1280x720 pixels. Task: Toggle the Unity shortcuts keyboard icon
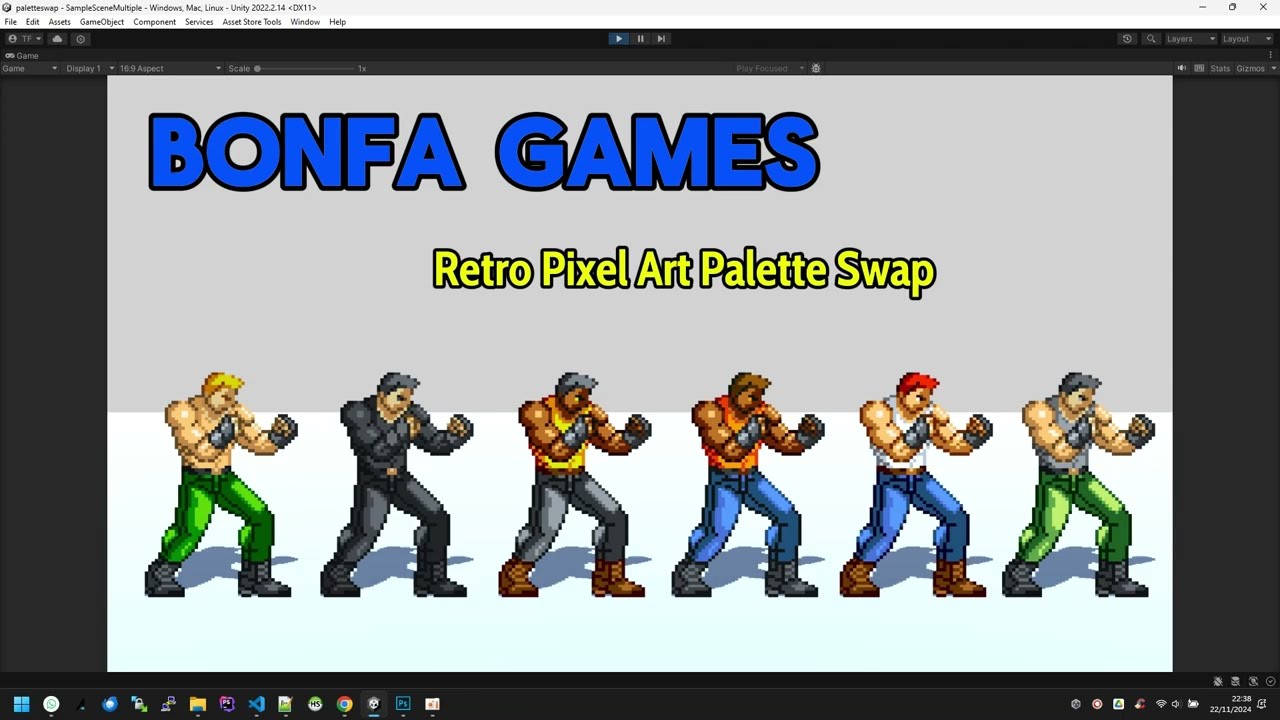pos(1198,69)
